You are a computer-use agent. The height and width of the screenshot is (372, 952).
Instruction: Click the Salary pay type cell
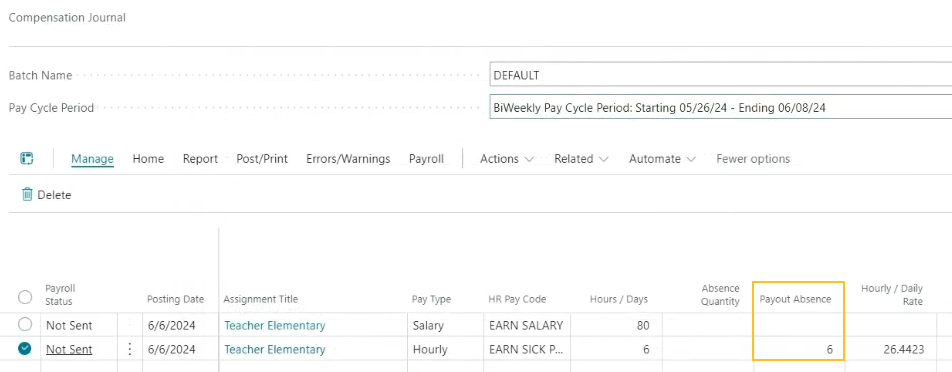click(430, 325)
